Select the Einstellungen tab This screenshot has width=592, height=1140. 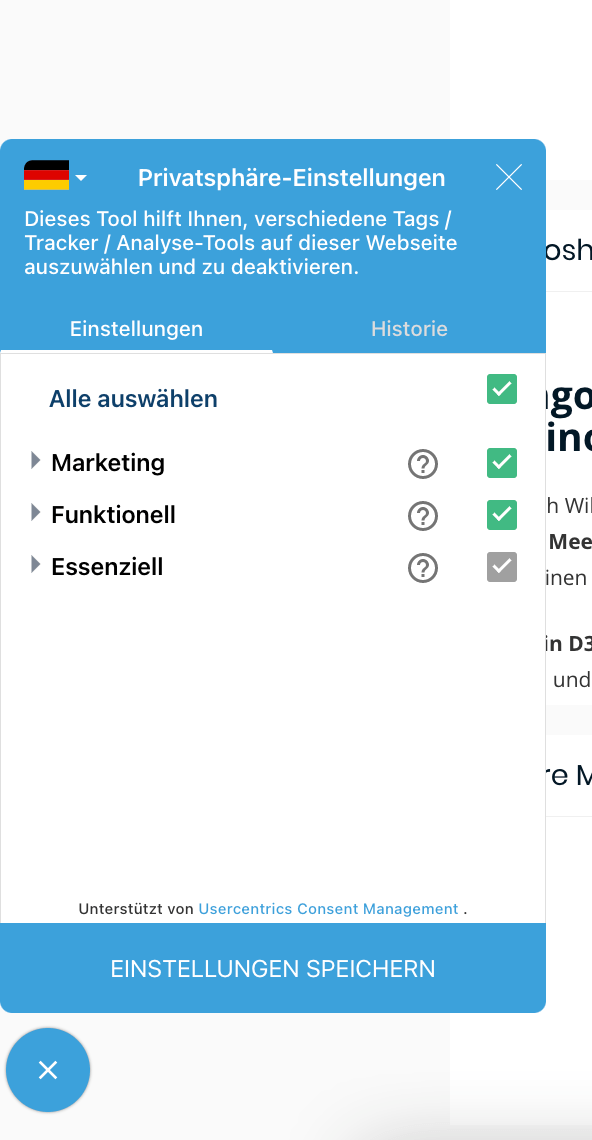[x=136, y=328]
